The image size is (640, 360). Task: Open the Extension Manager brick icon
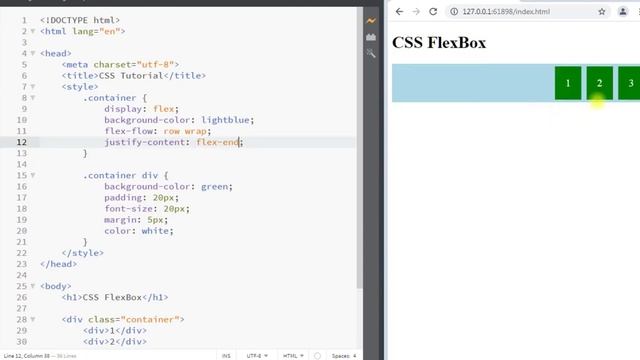pyautogui.click(x=371, y=37)
